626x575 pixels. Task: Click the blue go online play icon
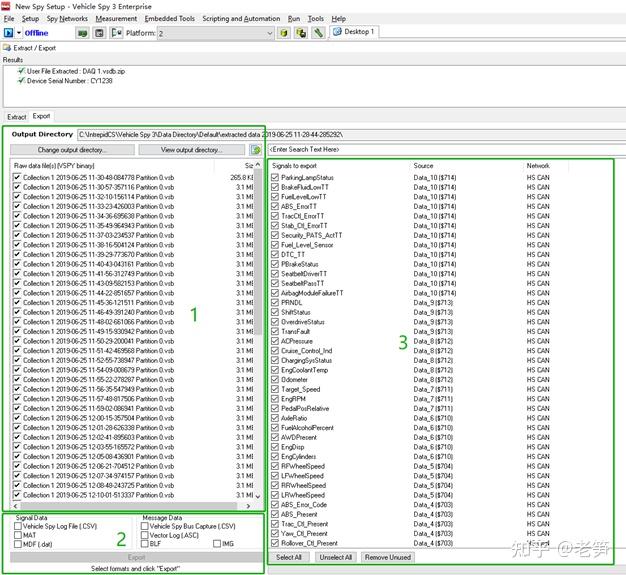[x=9, y=33]
